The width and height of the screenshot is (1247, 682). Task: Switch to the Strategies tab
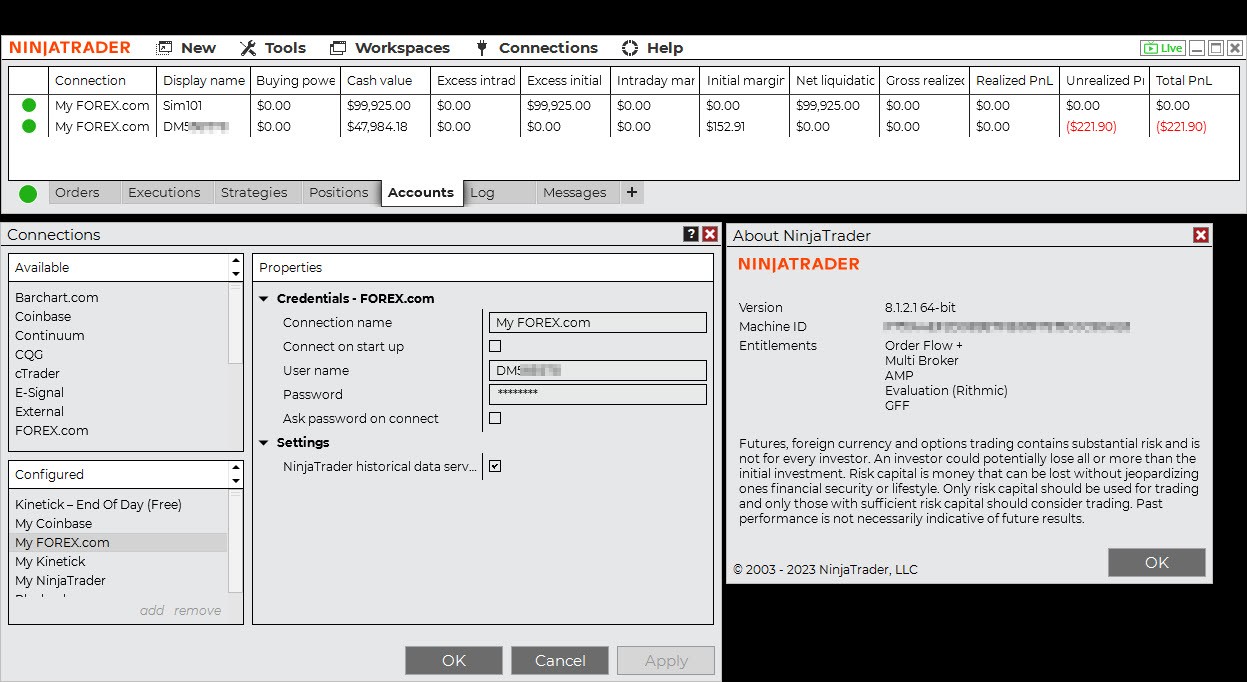256,193
